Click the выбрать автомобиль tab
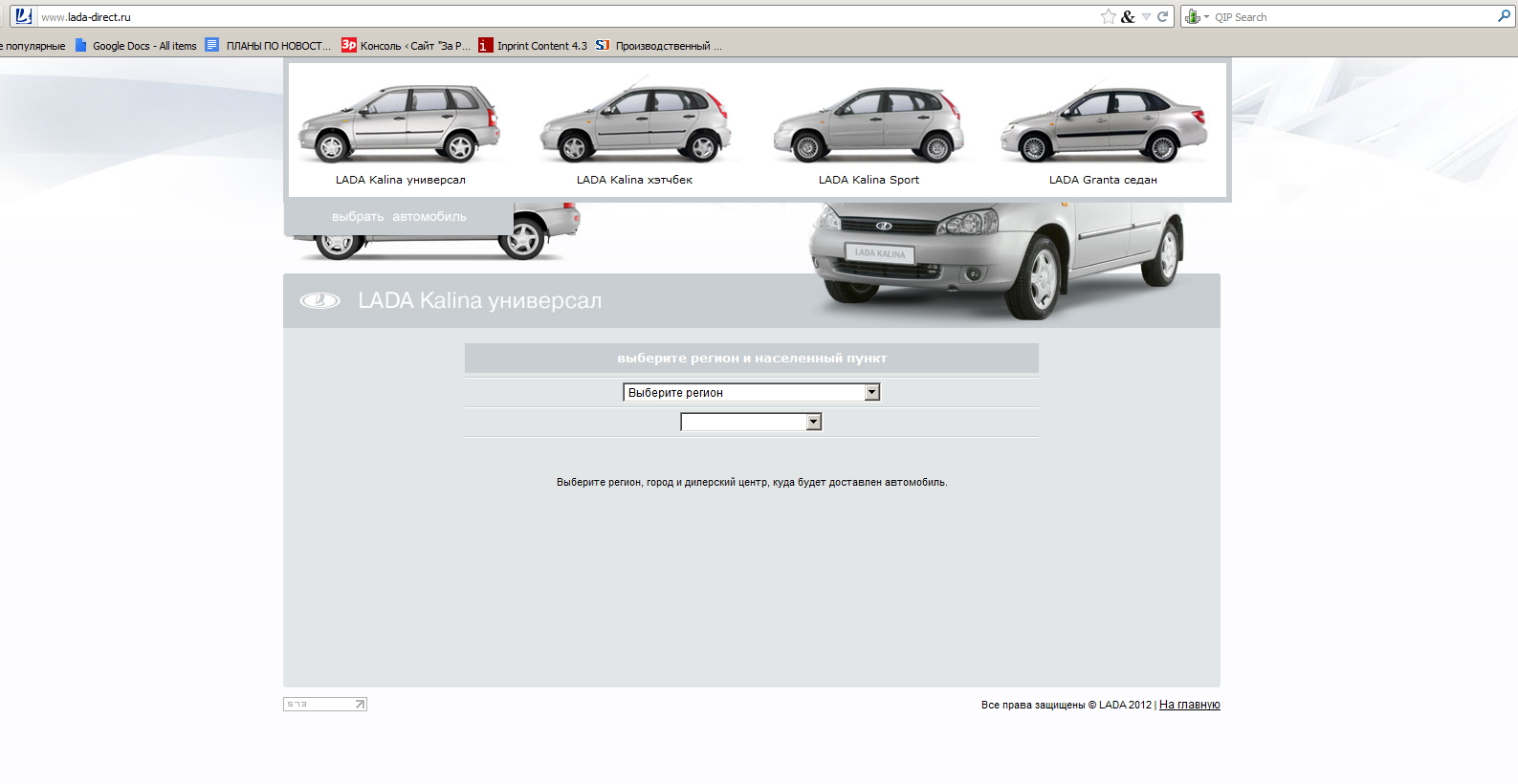 coord(399,217)
